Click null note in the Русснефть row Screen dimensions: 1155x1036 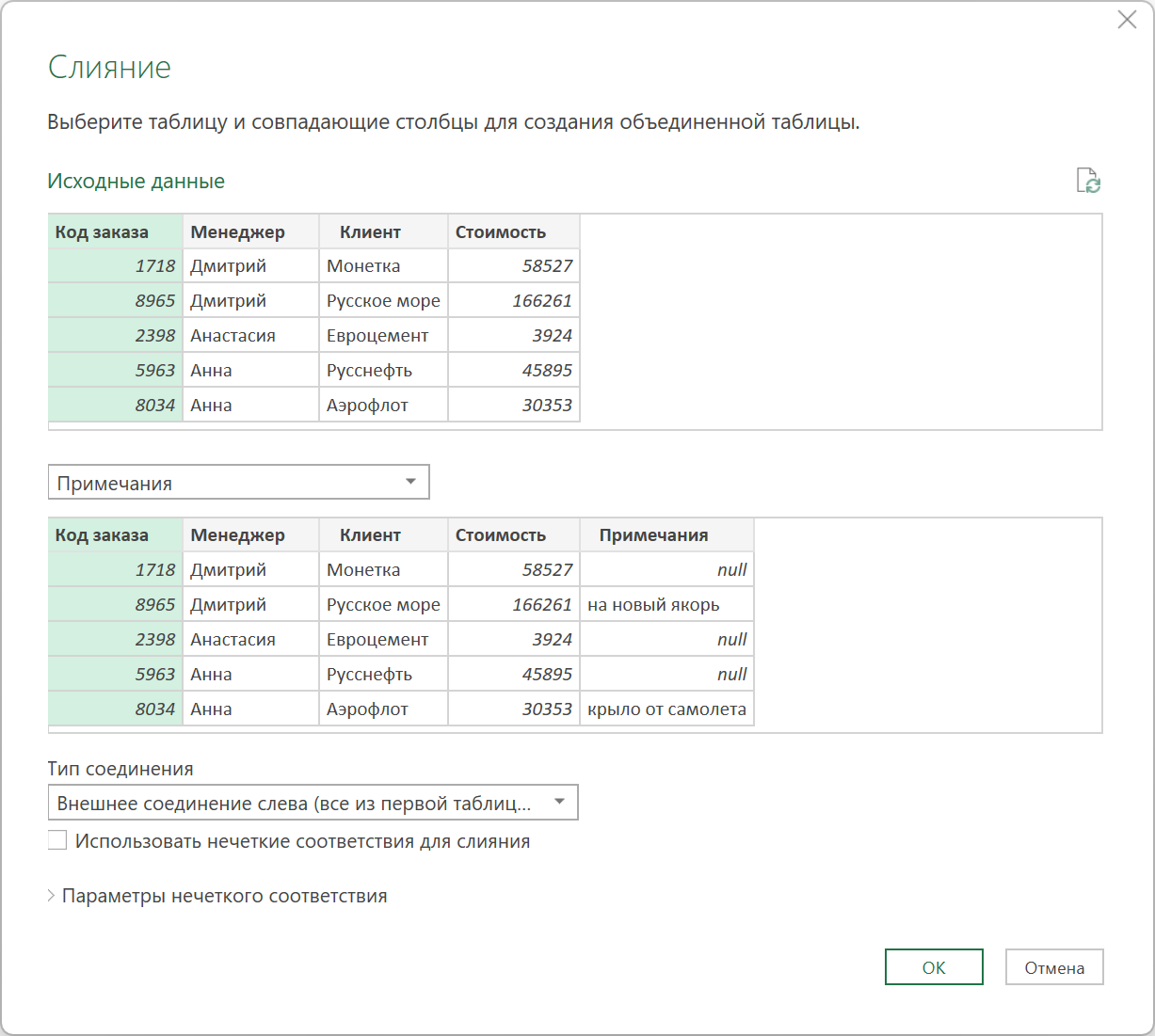click(666, 675)
